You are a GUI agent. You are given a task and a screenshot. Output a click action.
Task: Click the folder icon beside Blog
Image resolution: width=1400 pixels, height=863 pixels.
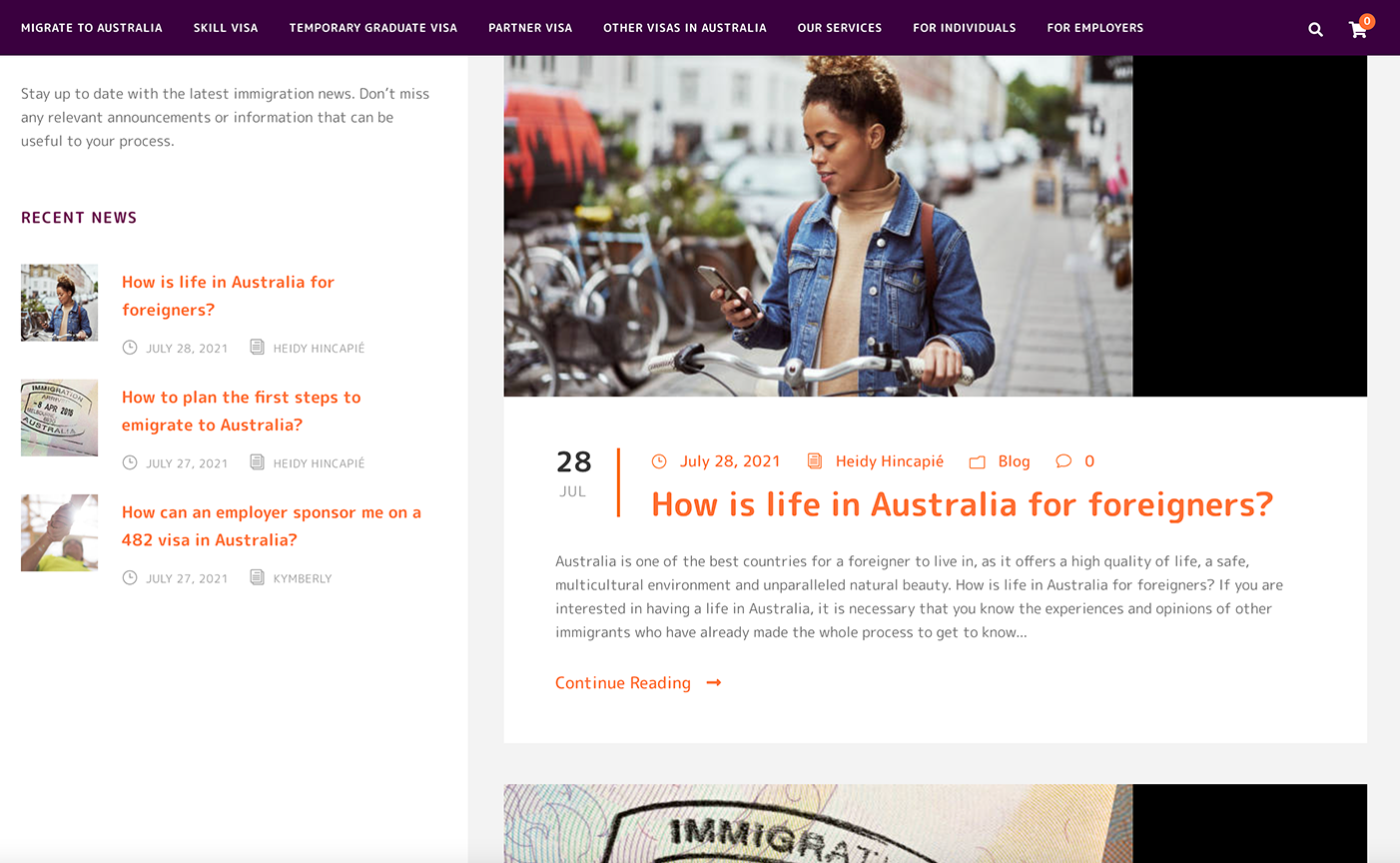click(x=977, y=461)
